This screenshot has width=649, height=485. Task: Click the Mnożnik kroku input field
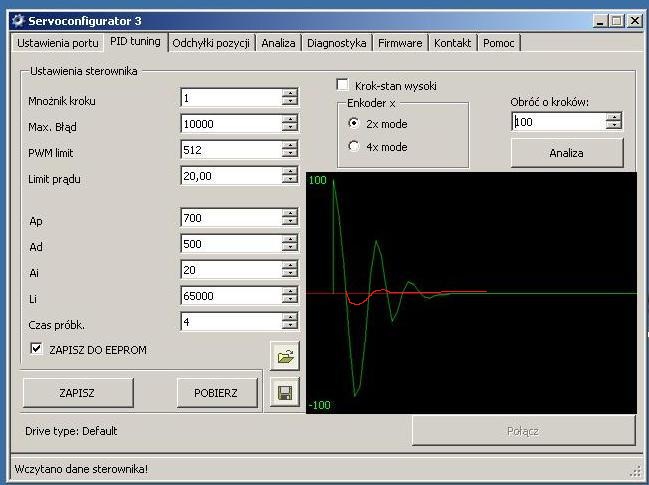coord(231,98)
